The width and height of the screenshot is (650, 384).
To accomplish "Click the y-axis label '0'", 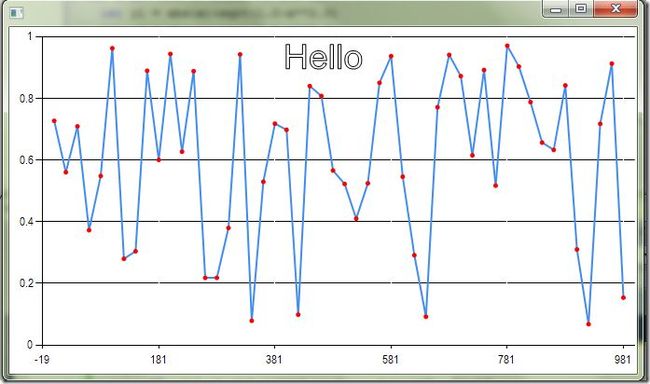I will 30,345.
